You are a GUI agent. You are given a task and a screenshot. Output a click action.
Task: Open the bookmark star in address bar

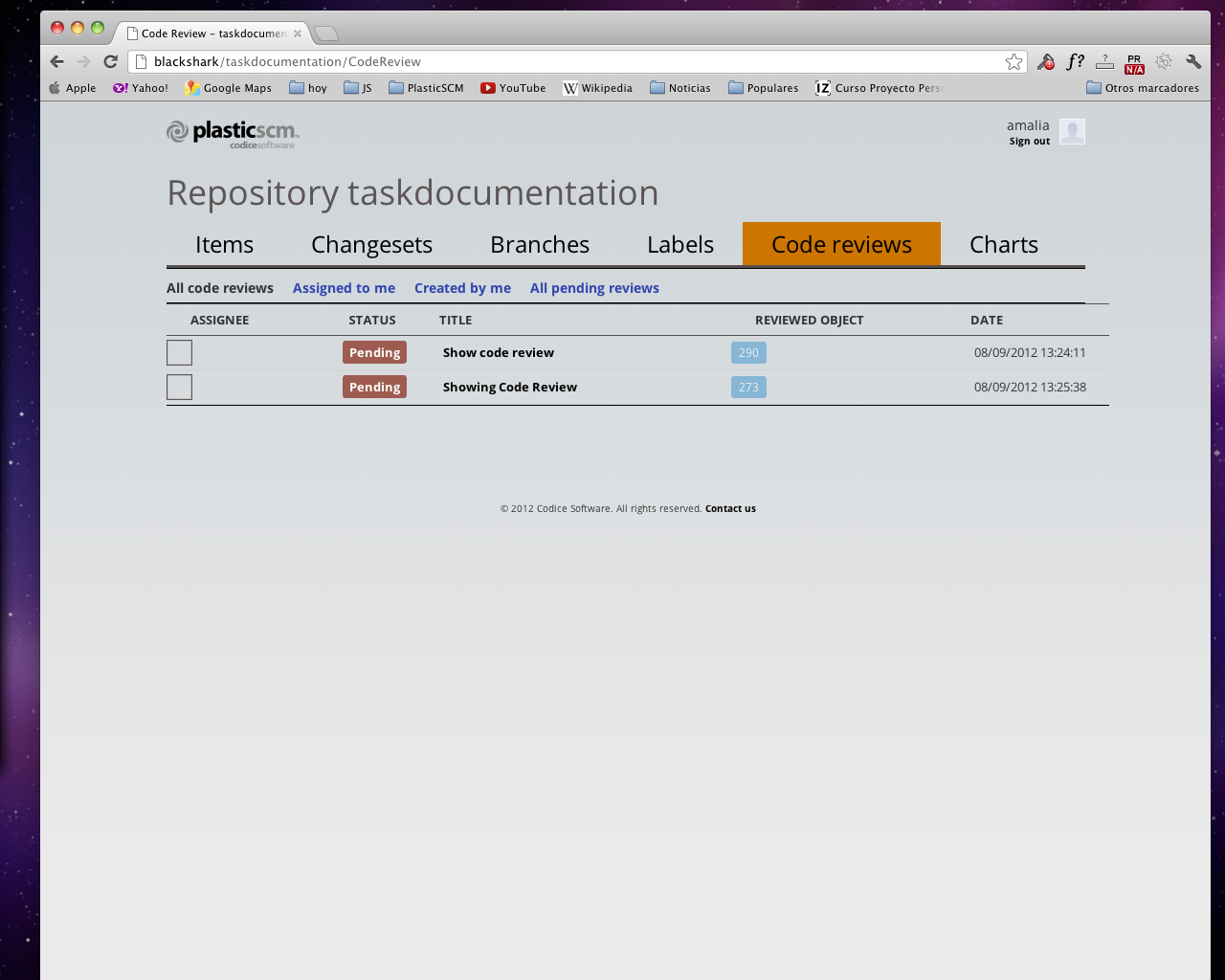1012,60
